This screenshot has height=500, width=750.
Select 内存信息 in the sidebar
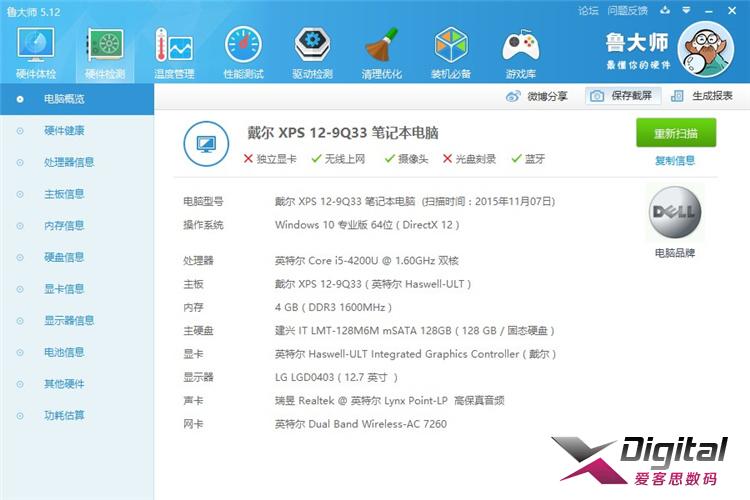pos(77,225)
